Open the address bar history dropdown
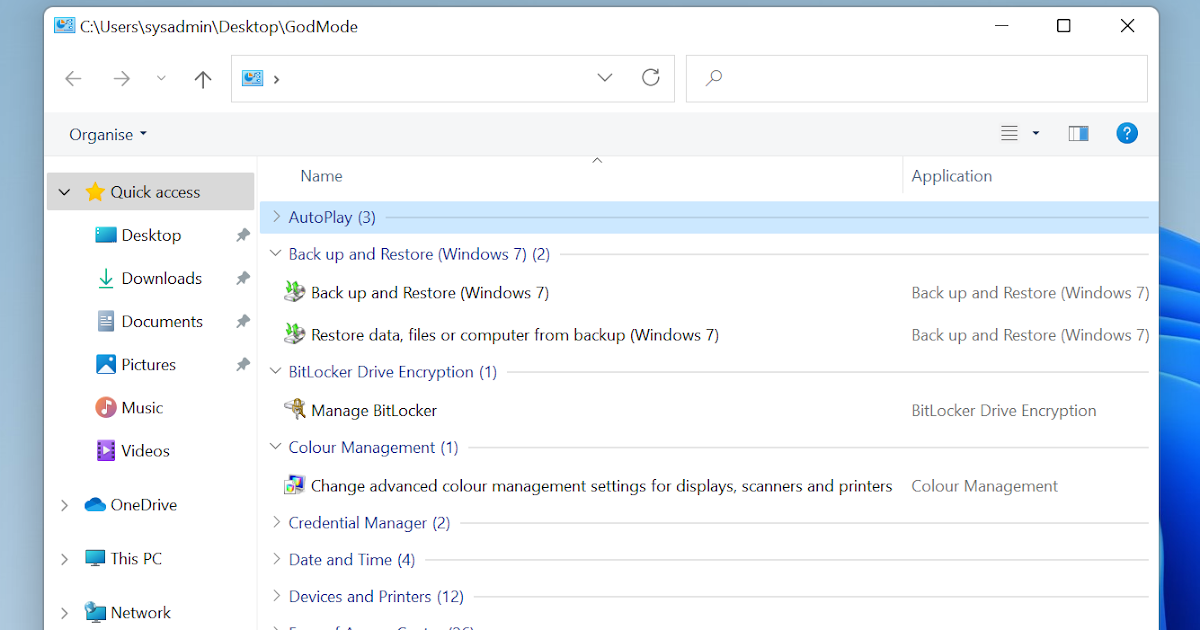The height and width of the screenshot is (630, 1200). [x=604, y=77]
